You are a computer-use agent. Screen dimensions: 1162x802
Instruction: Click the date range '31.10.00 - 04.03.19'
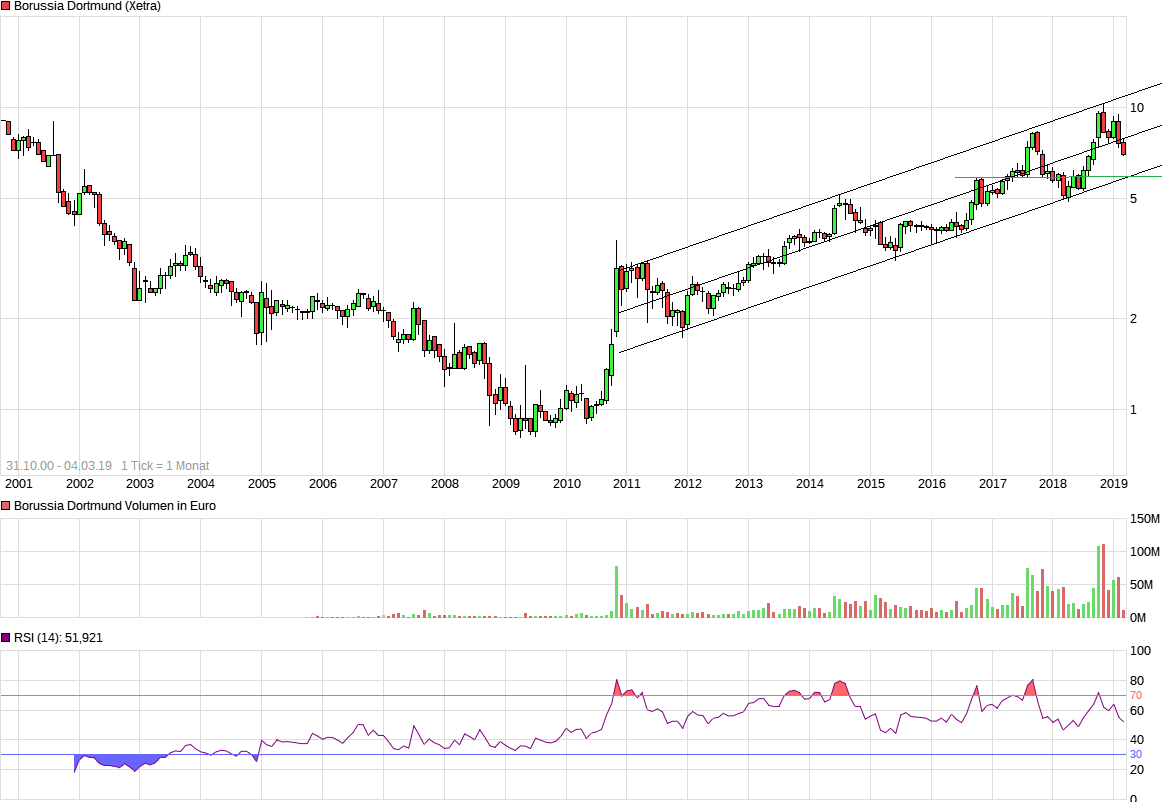(x=59, y=465)
